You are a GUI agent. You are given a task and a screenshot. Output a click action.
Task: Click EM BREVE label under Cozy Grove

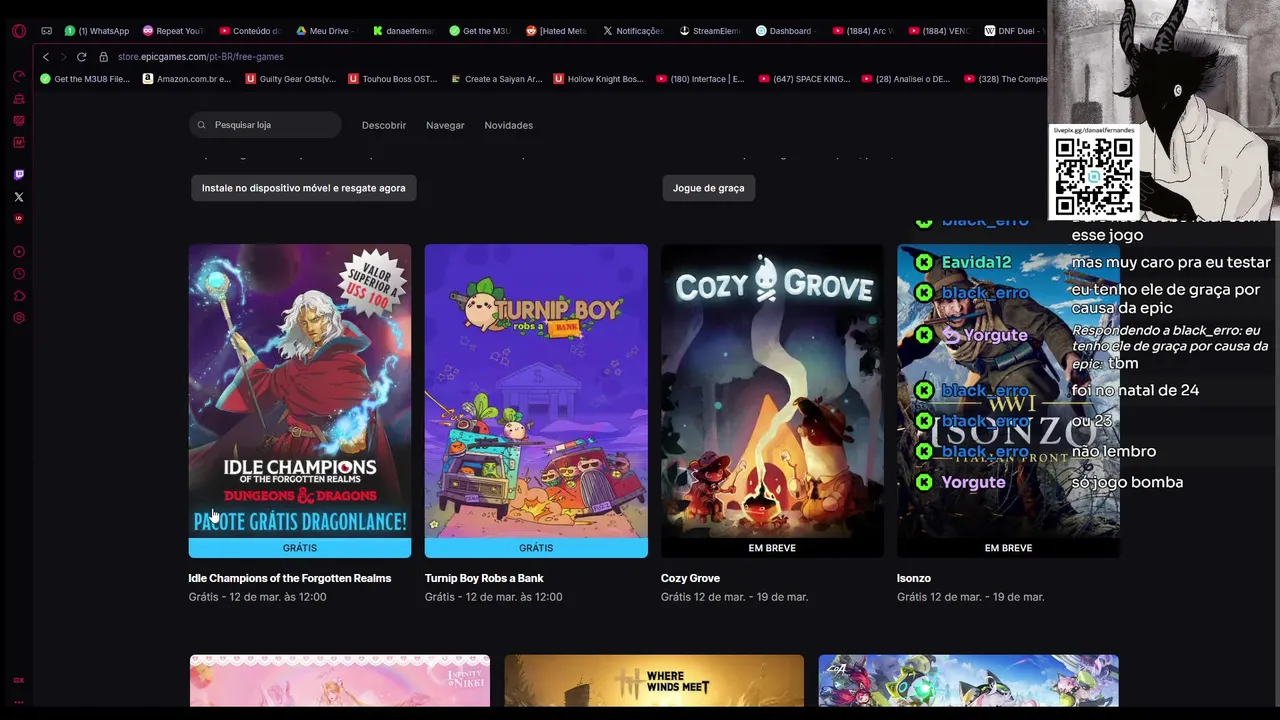[772, 548]
